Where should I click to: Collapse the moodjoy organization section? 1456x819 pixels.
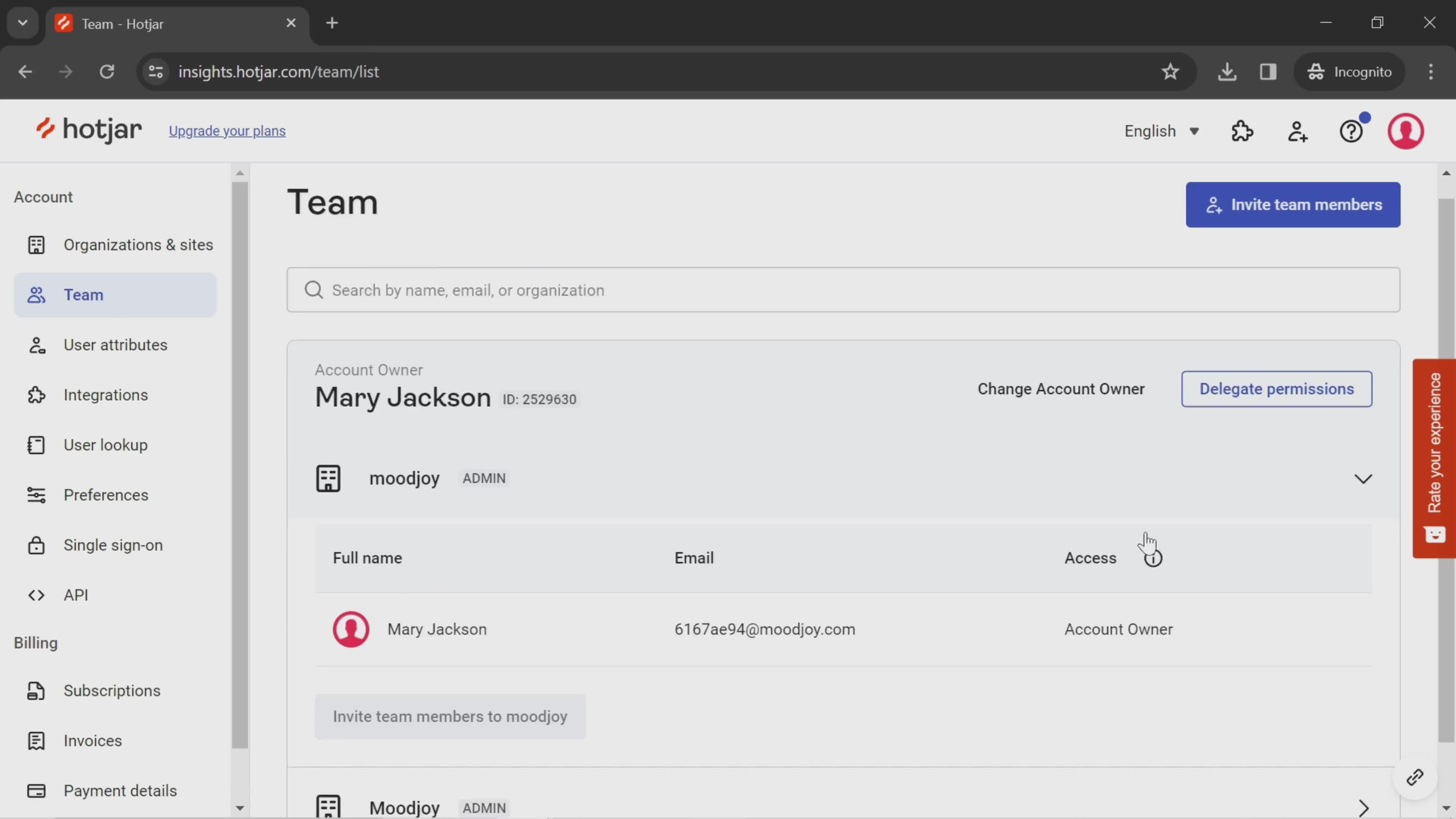coord(1363,479)
